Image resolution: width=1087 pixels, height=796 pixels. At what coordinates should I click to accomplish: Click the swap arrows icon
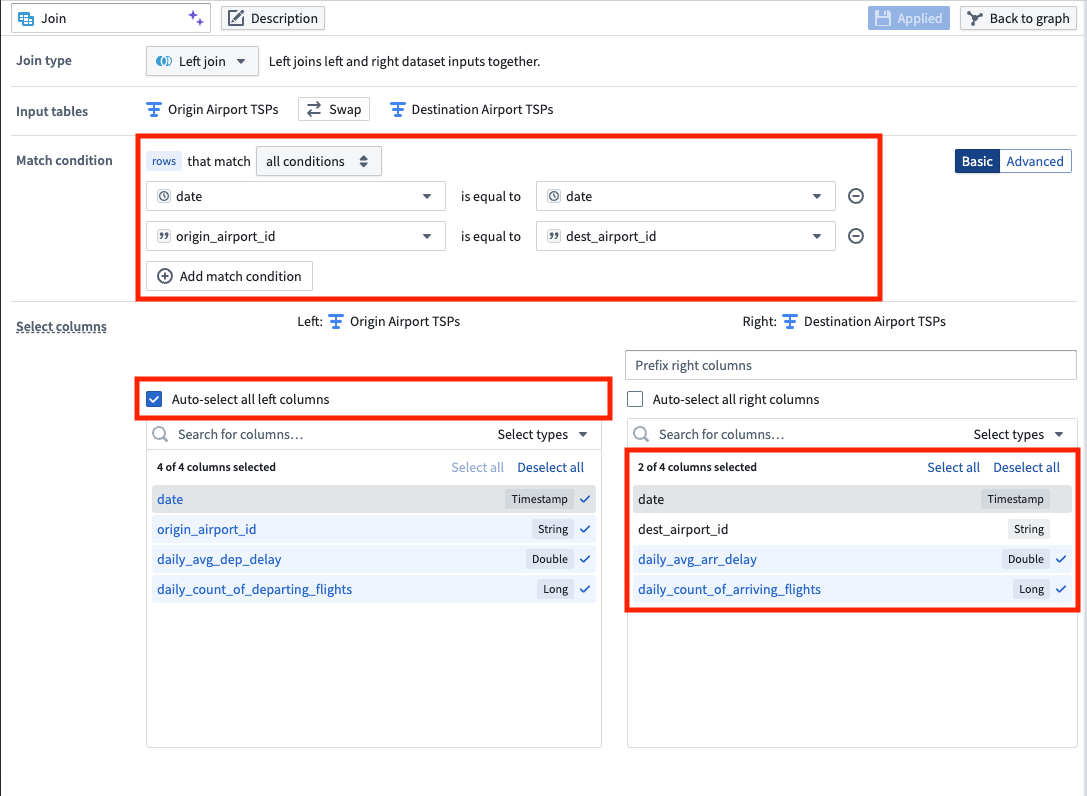click(314, 110)
